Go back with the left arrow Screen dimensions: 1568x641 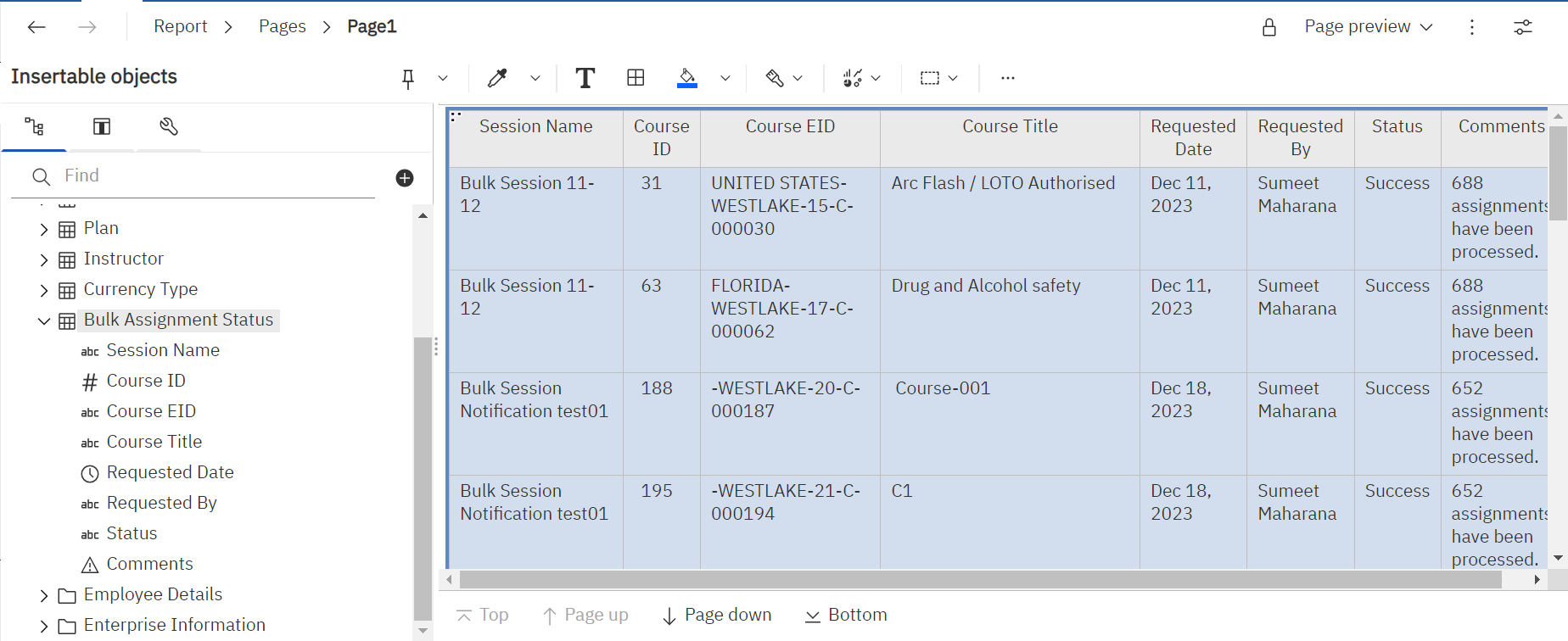[x=36, y=27]
